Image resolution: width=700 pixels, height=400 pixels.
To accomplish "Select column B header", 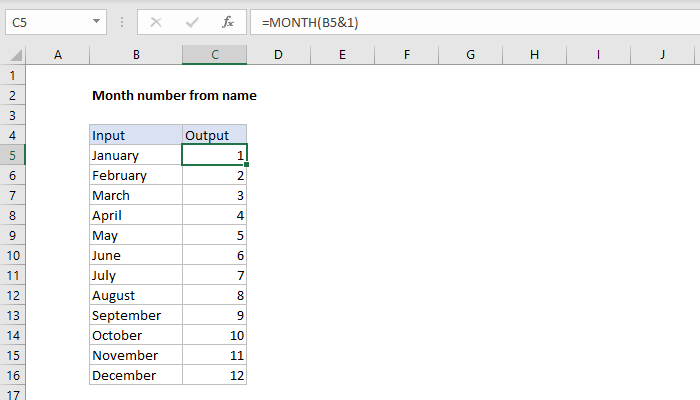I will click(x=135, y=55).
